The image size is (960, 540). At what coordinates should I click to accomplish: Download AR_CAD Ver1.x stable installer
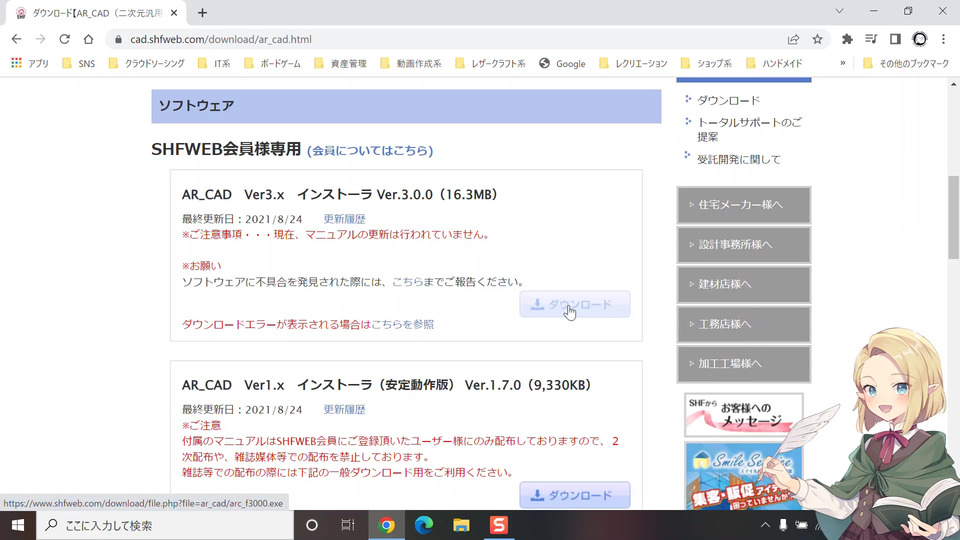click(x=574, y=495)
